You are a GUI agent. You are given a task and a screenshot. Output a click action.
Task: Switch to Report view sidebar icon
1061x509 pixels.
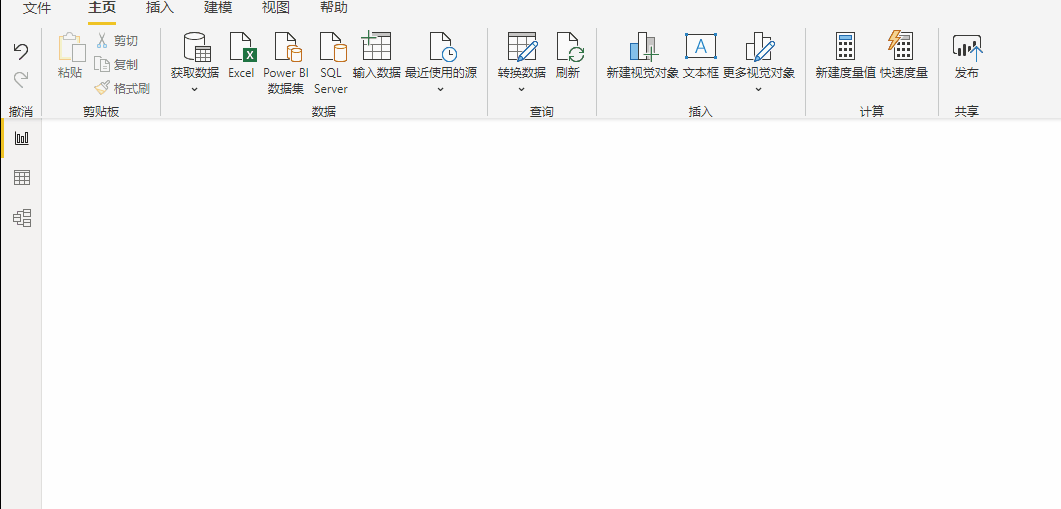[x=22, y=138]
